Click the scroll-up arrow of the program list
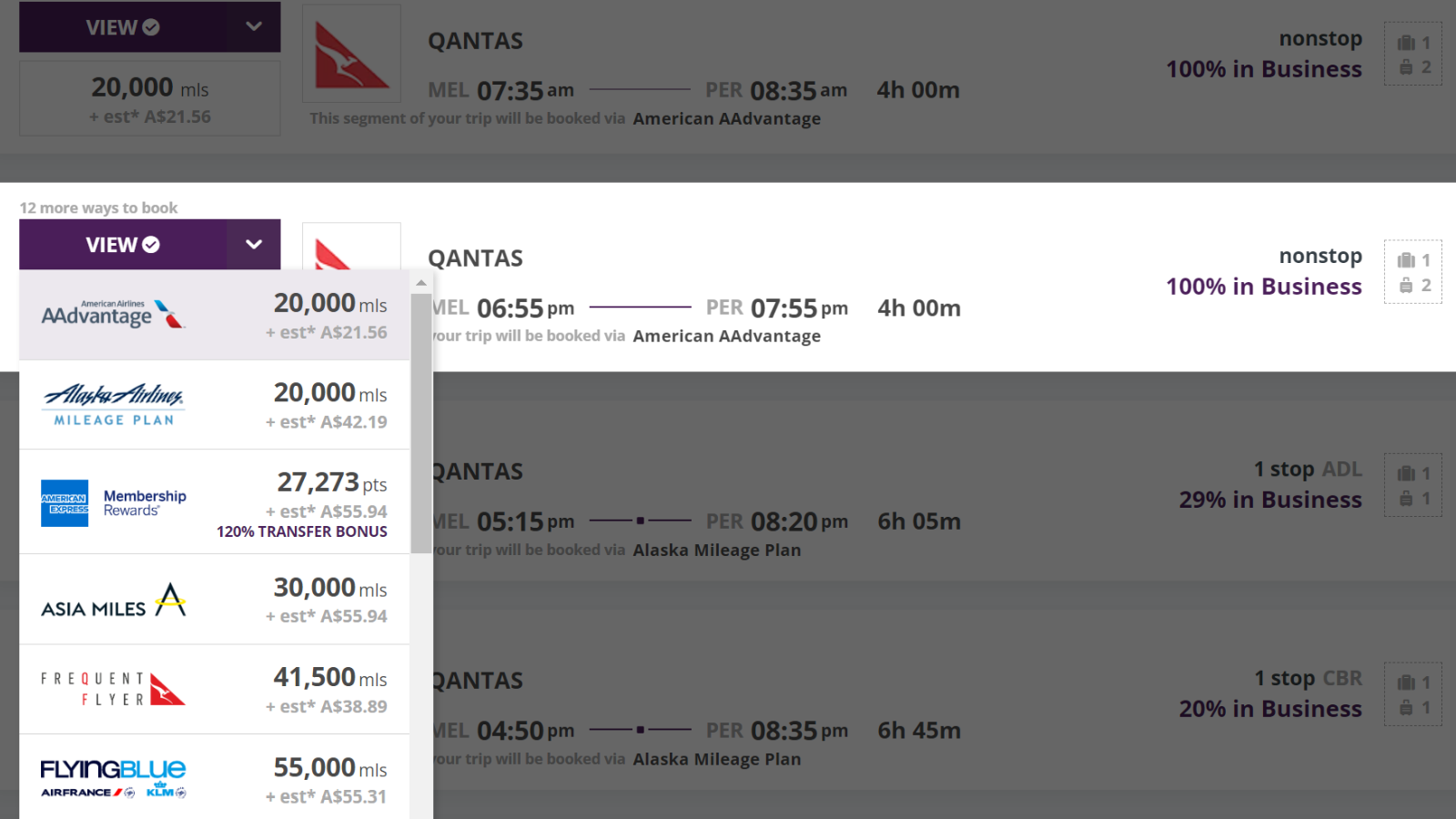This screenshot has width=1456, height=819. point(421,283)
